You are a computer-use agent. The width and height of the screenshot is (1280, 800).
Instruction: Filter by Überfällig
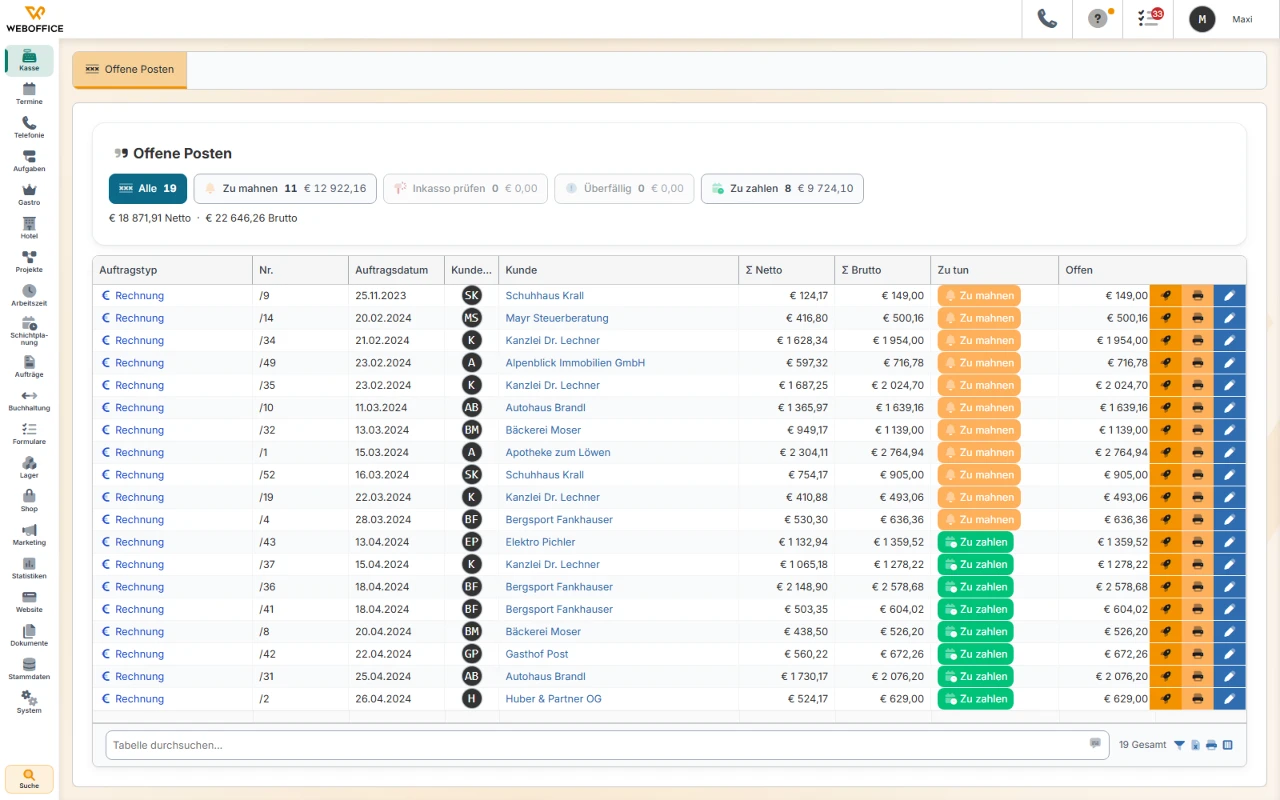pos(624,189)
